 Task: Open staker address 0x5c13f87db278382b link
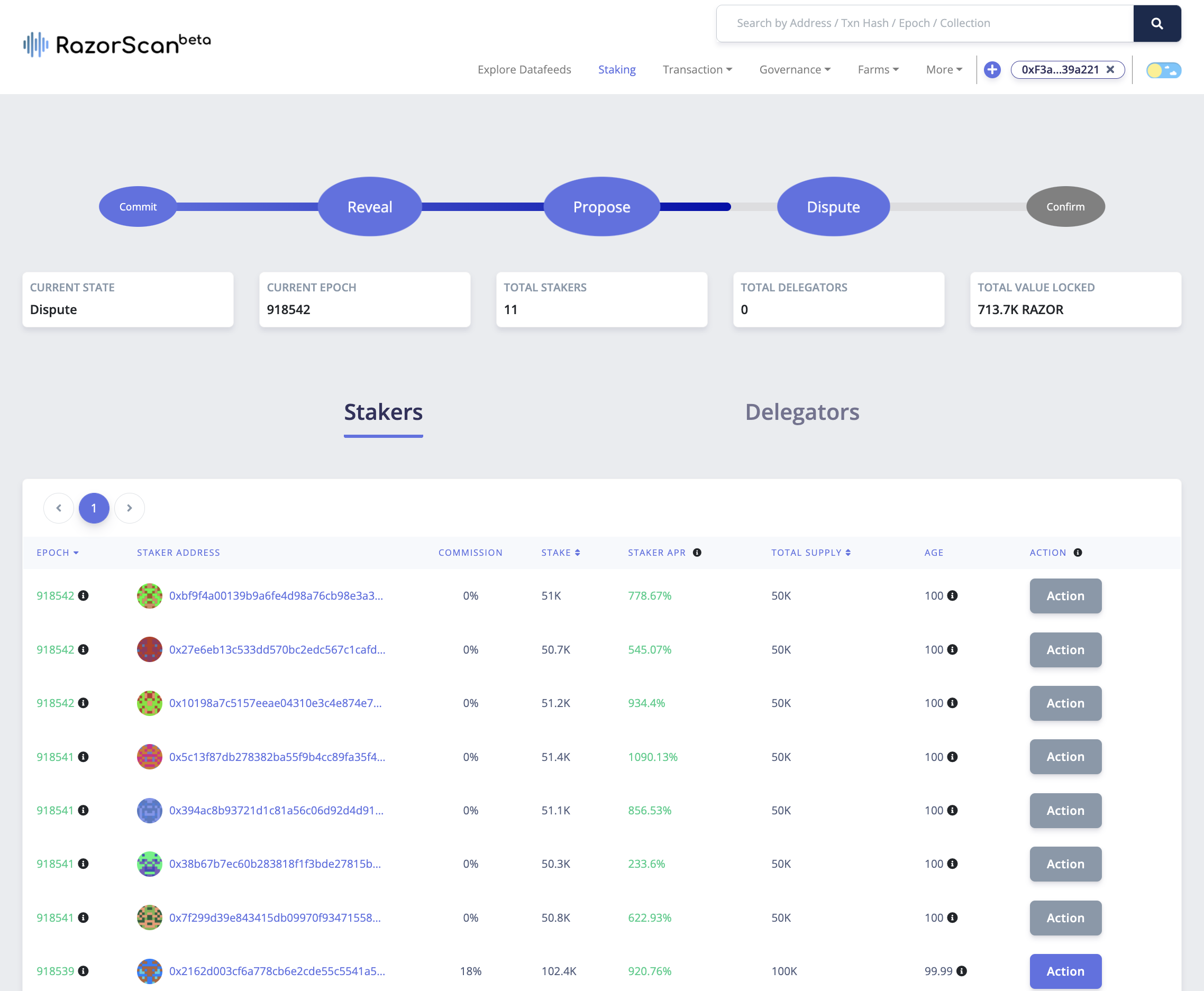pos(277,757)
